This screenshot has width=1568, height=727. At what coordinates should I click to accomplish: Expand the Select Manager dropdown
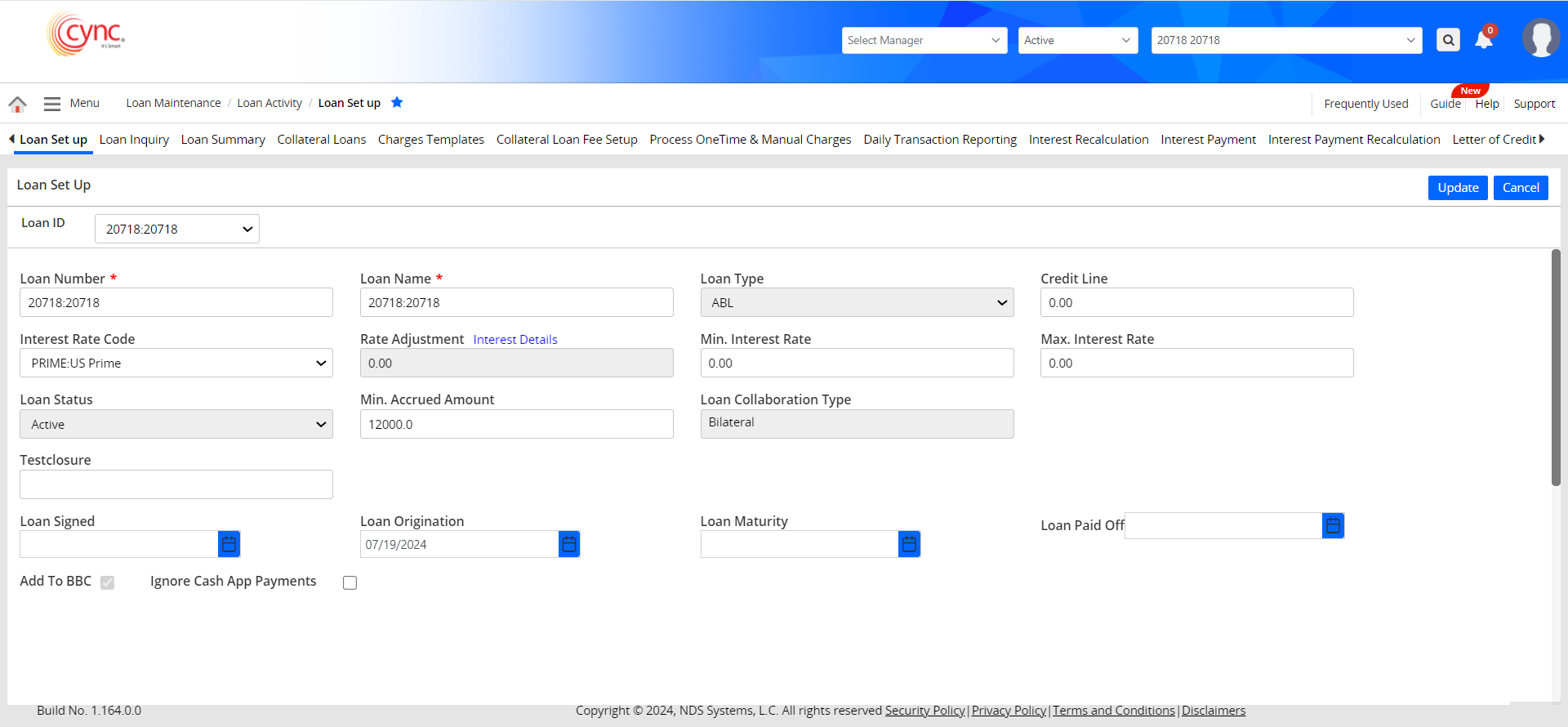923,40
